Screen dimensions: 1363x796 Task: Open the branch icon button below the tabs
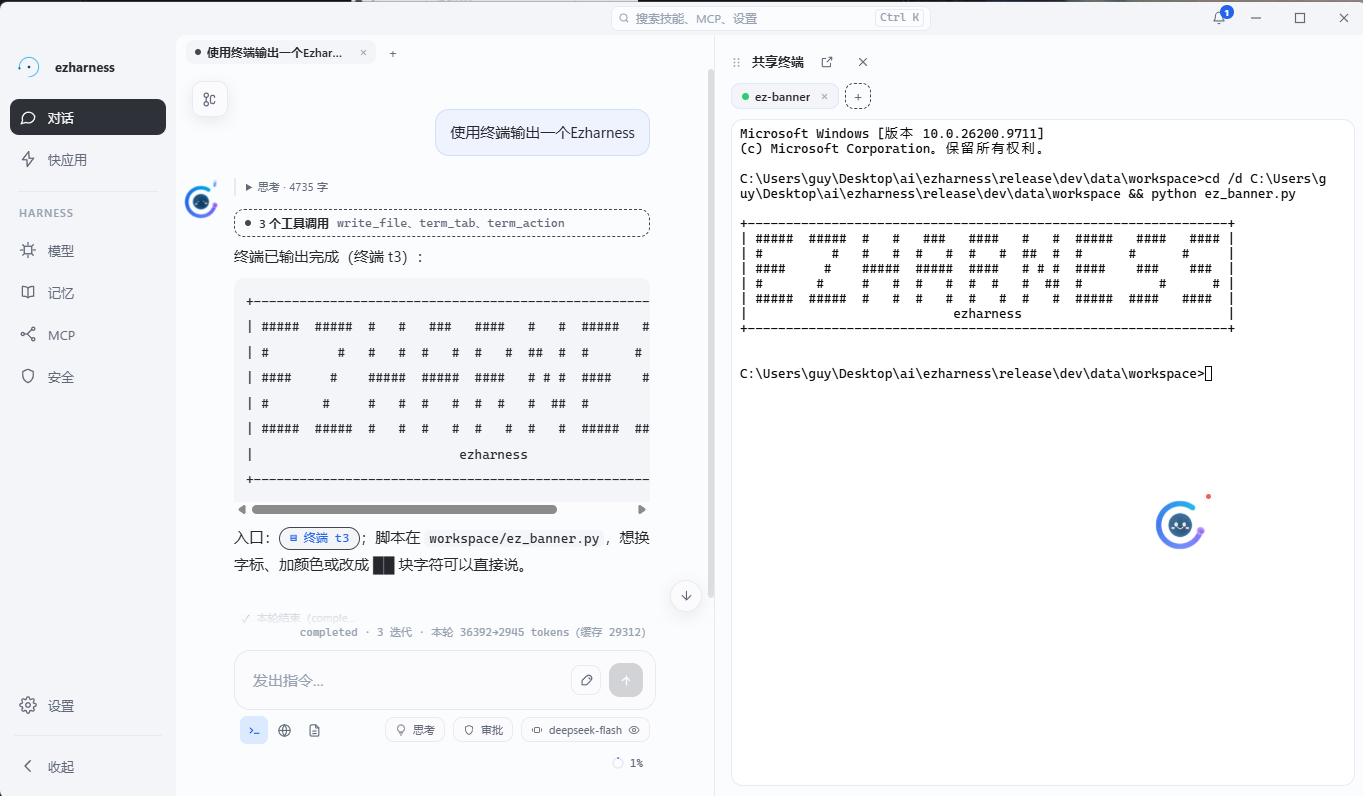pyautogui.click(x=210, y=99)
